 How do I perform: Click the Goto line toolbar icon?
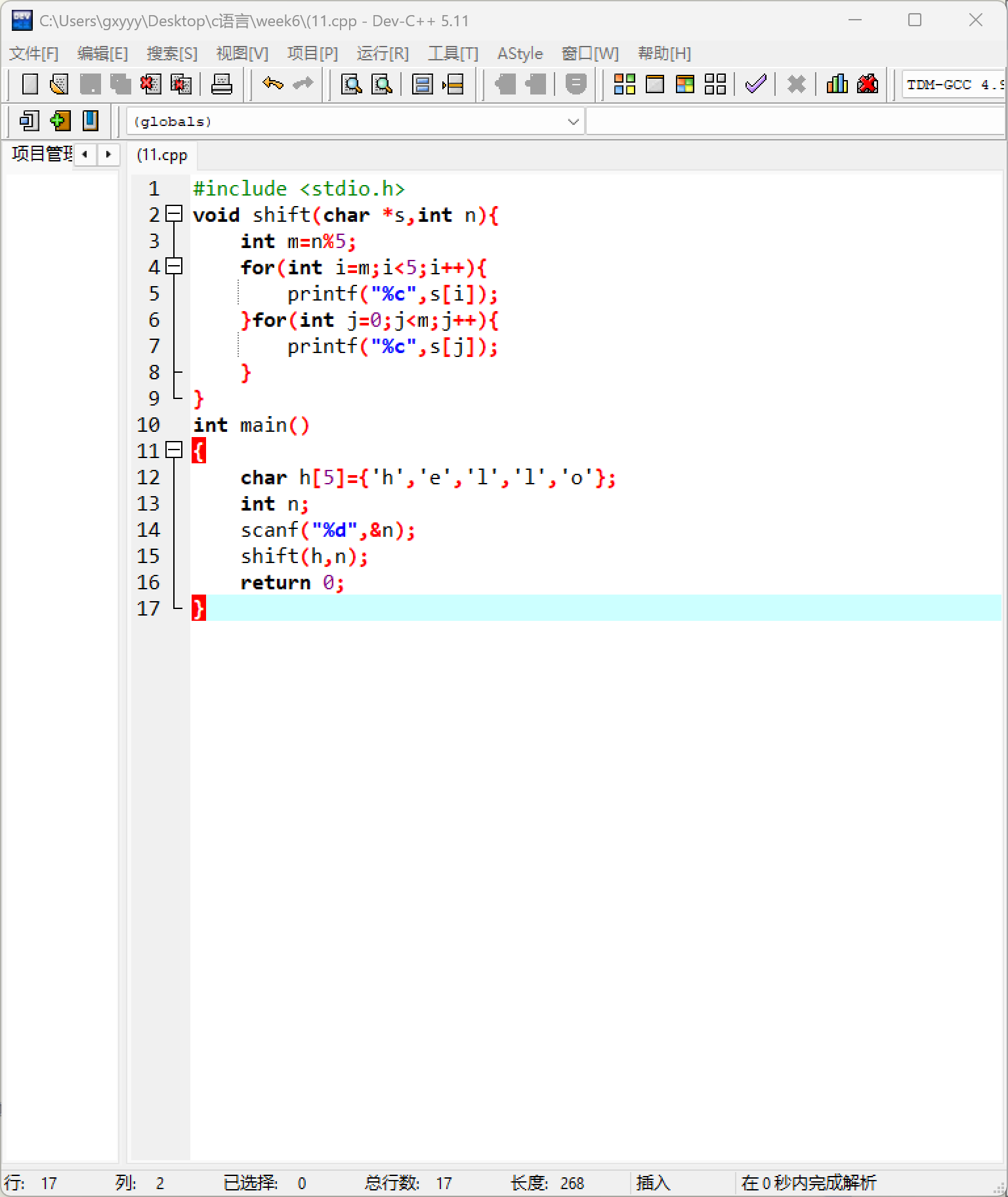click(x=453, y=84)
